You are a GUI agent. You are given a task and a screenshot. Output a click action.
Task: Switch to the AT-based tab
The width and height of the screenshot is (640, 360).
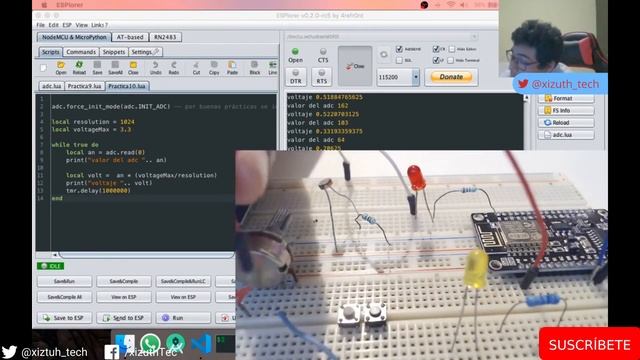tap(130, 37)
